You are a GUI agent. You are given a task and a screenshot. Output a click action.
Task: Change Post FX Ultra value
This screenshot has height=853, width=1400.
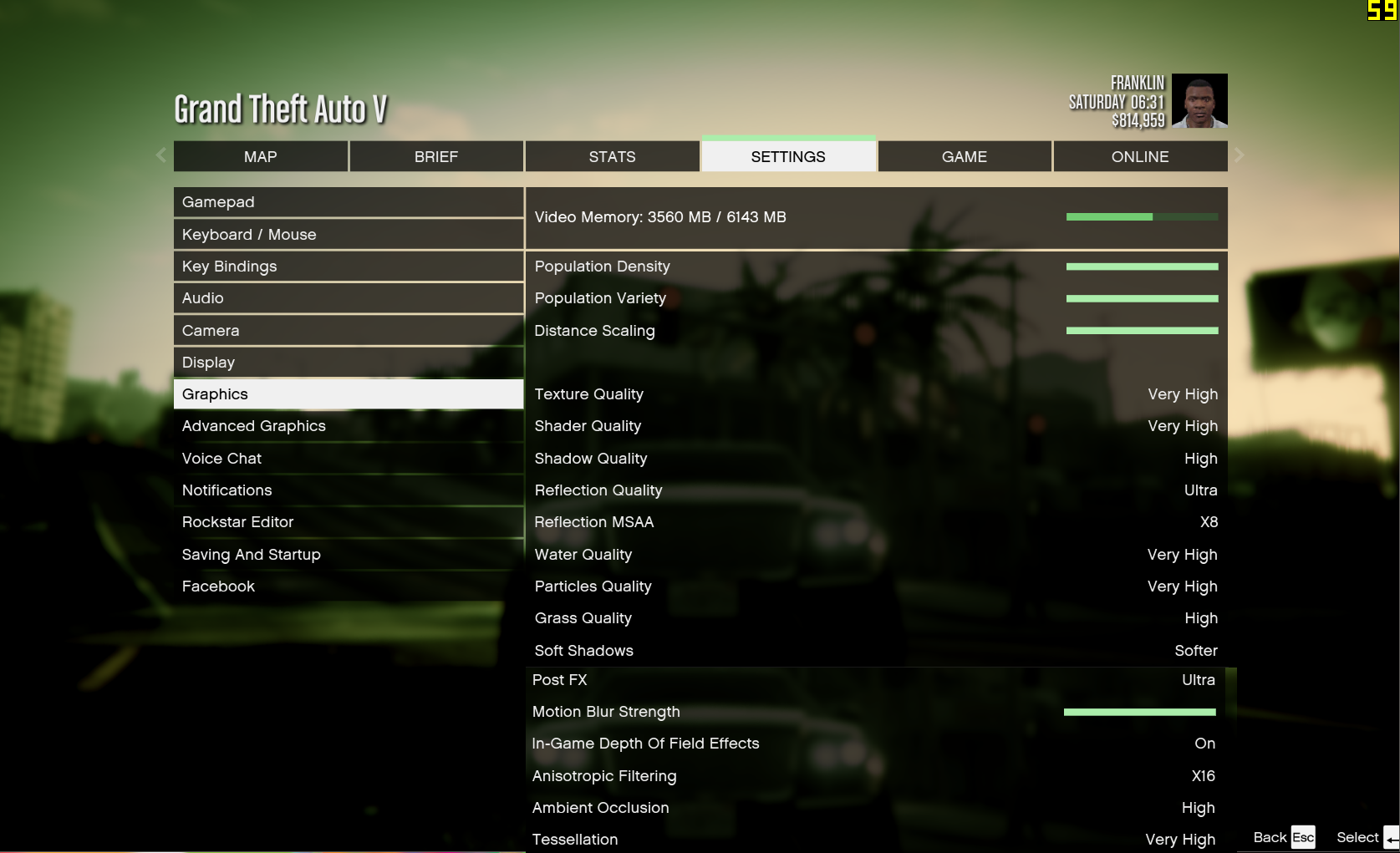(1199, 680)
